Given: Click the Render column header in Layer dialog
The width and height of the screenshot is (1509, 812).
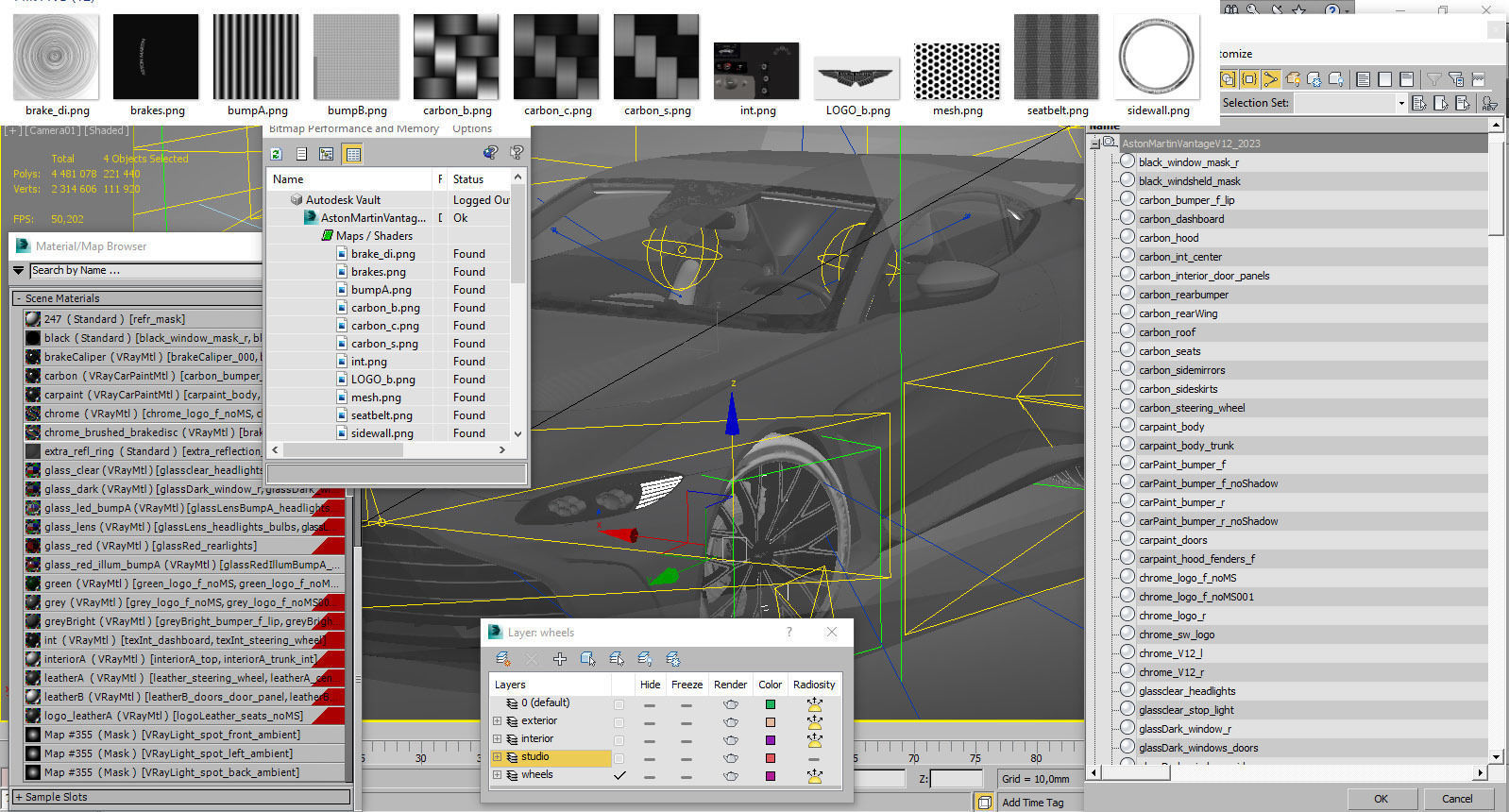Looking at the screenshot, I should click(730, 685).
